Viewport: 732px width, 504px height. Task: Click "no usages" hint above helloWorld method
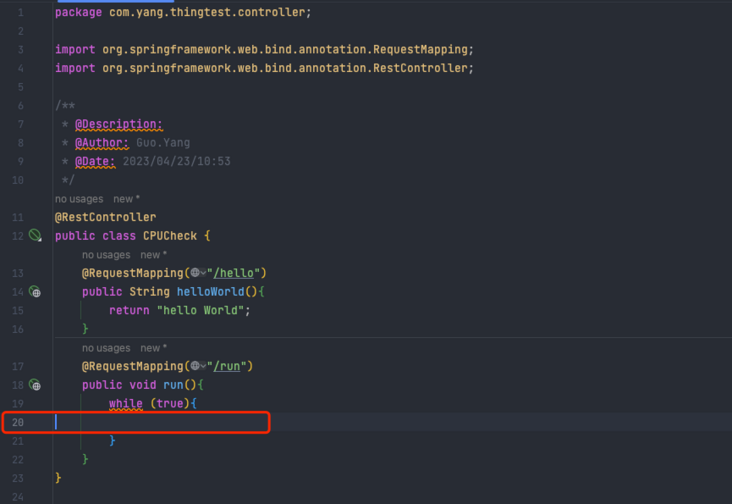[x=106, y=255]
